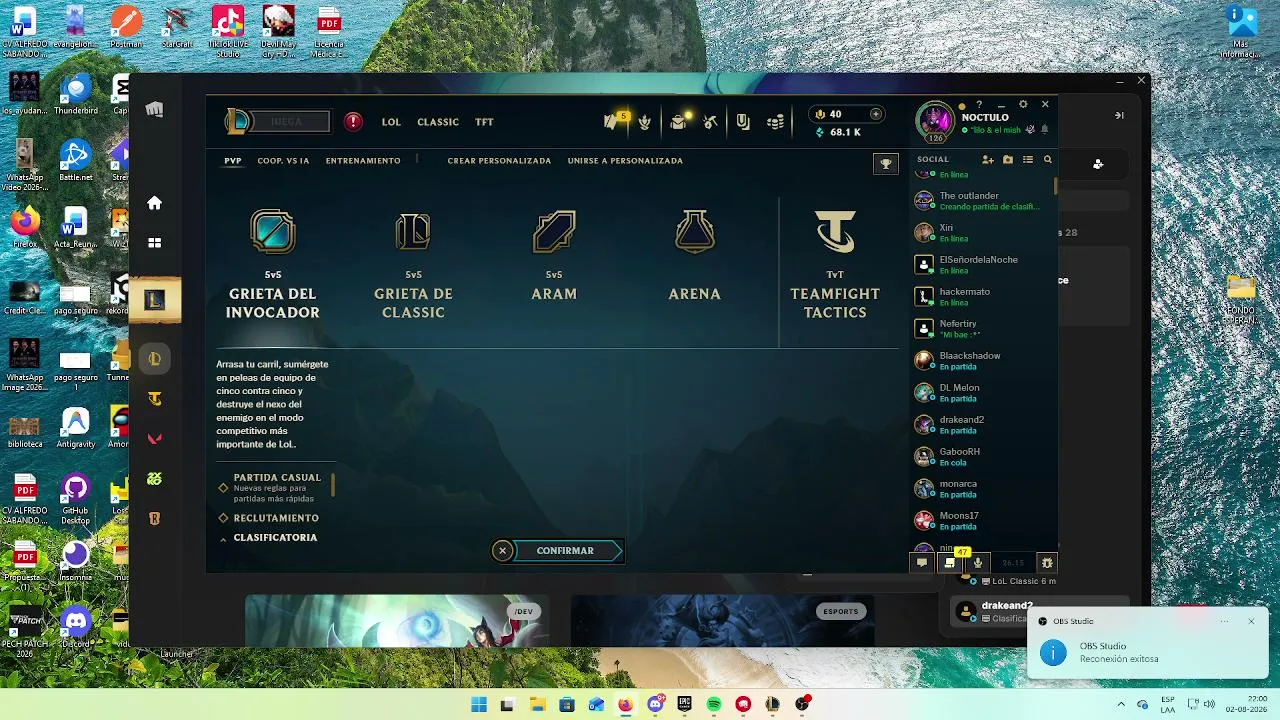Open the Entrenamiento tab
This screenshot has height=720, width=1280.
[363, 160]
